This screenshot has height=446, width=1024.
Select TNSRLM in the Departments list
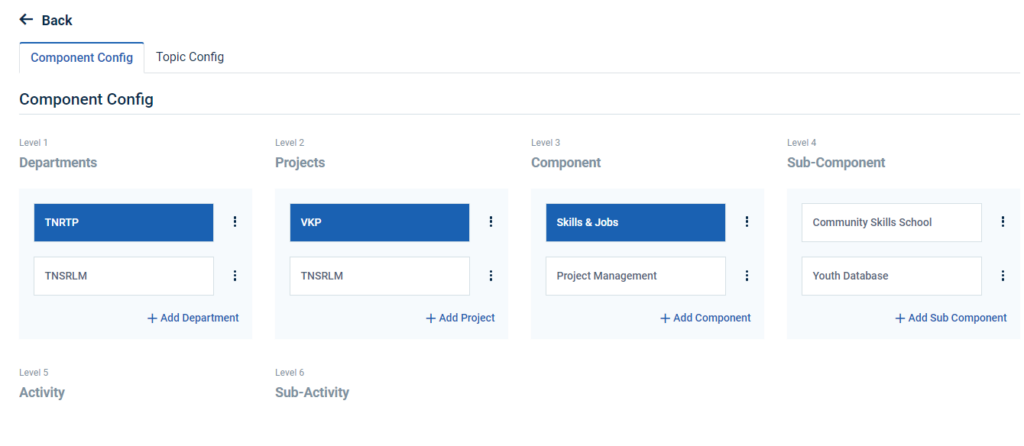coord(124,276)
